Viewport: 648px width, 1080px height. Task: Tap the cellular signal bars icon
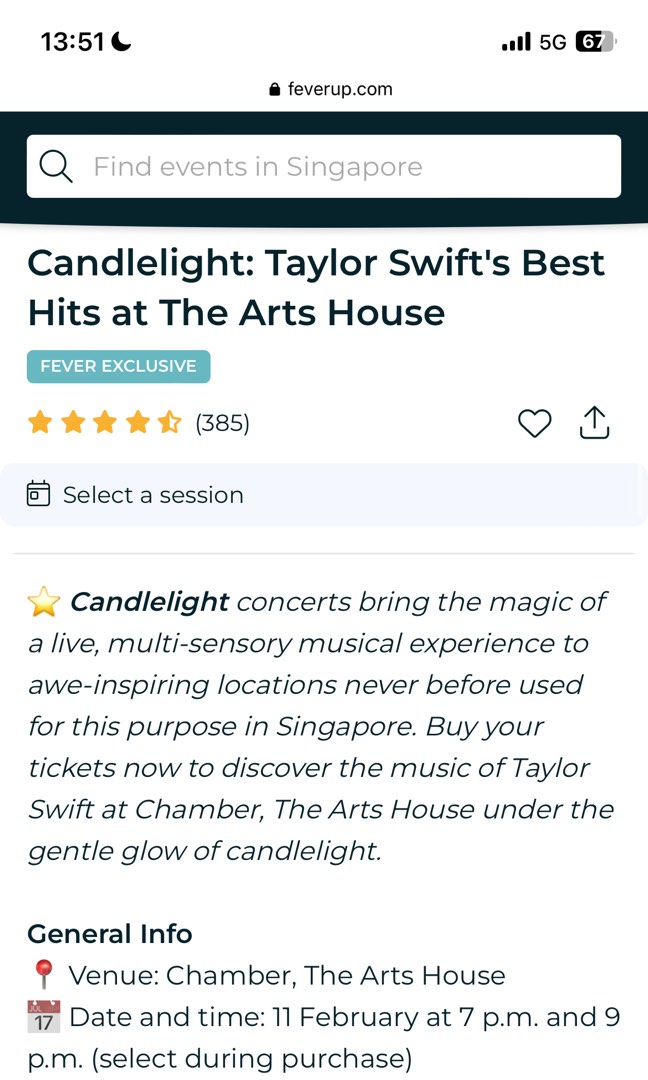pos(516,42)
